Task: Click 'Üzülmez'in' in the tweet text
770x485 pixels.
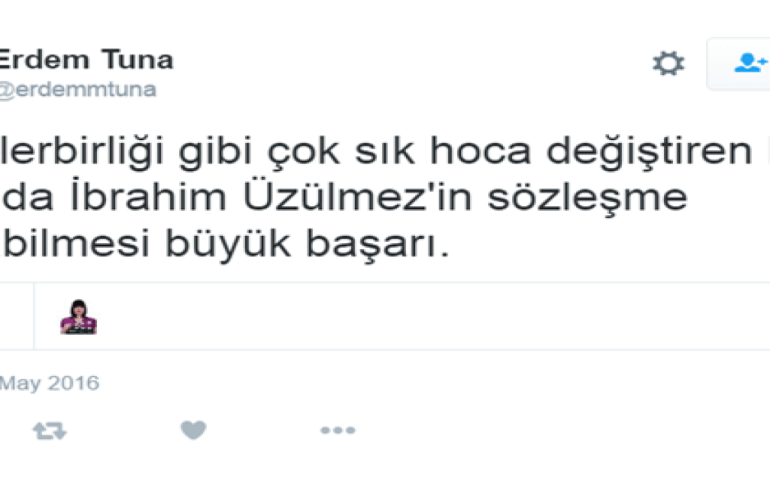Action: point(358,197)
